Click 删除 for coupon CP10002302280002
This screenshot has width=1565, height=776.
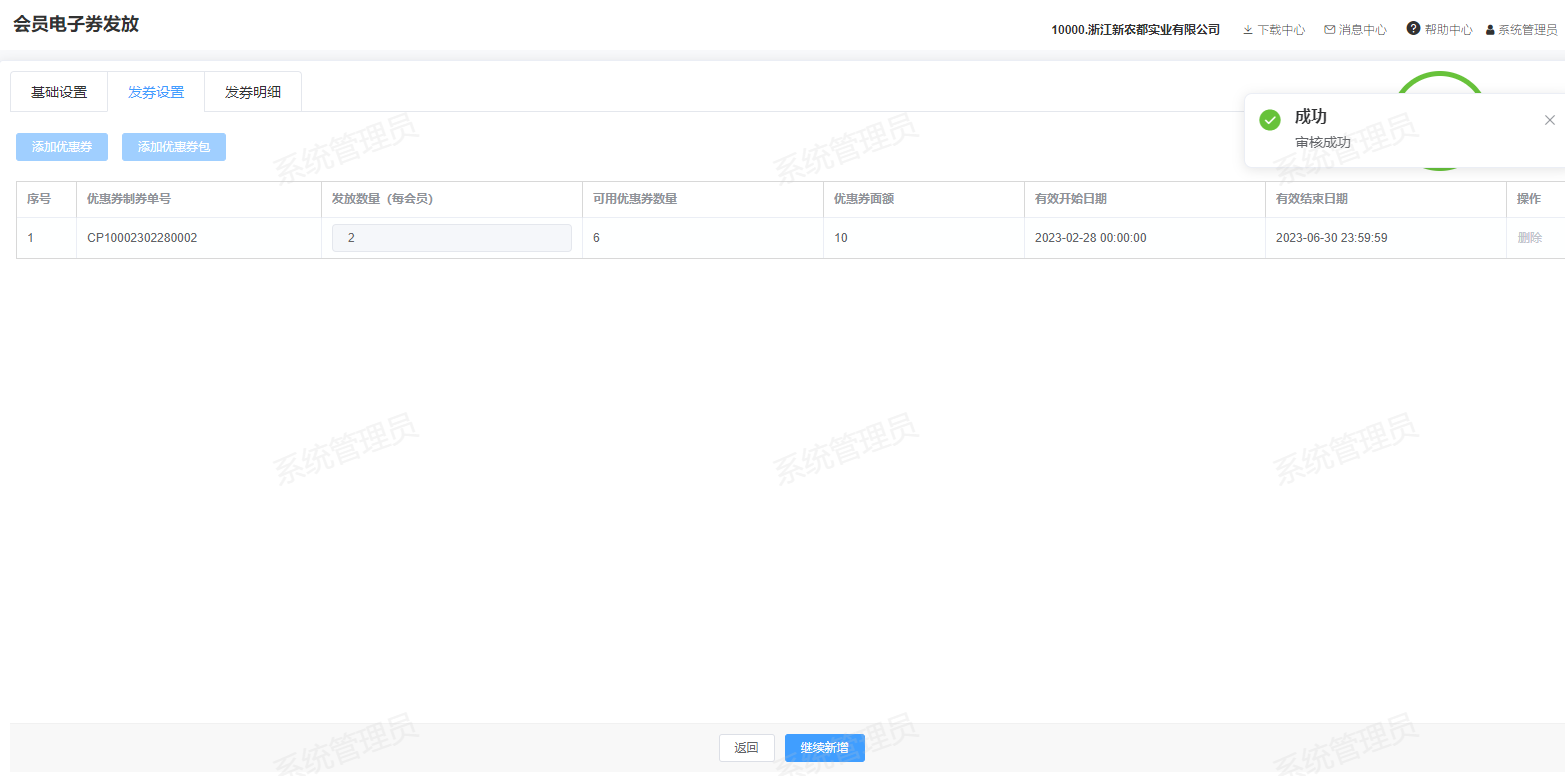1530,238
